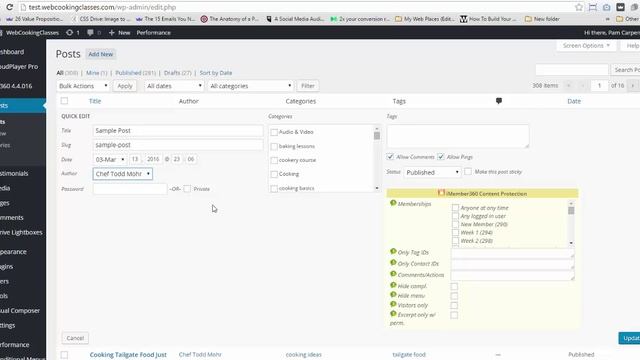The height and width of the screenshot is (360, 640).
Task: Expand the Screen Options panel
Action: pyautogui.click(x=586, y=46)
